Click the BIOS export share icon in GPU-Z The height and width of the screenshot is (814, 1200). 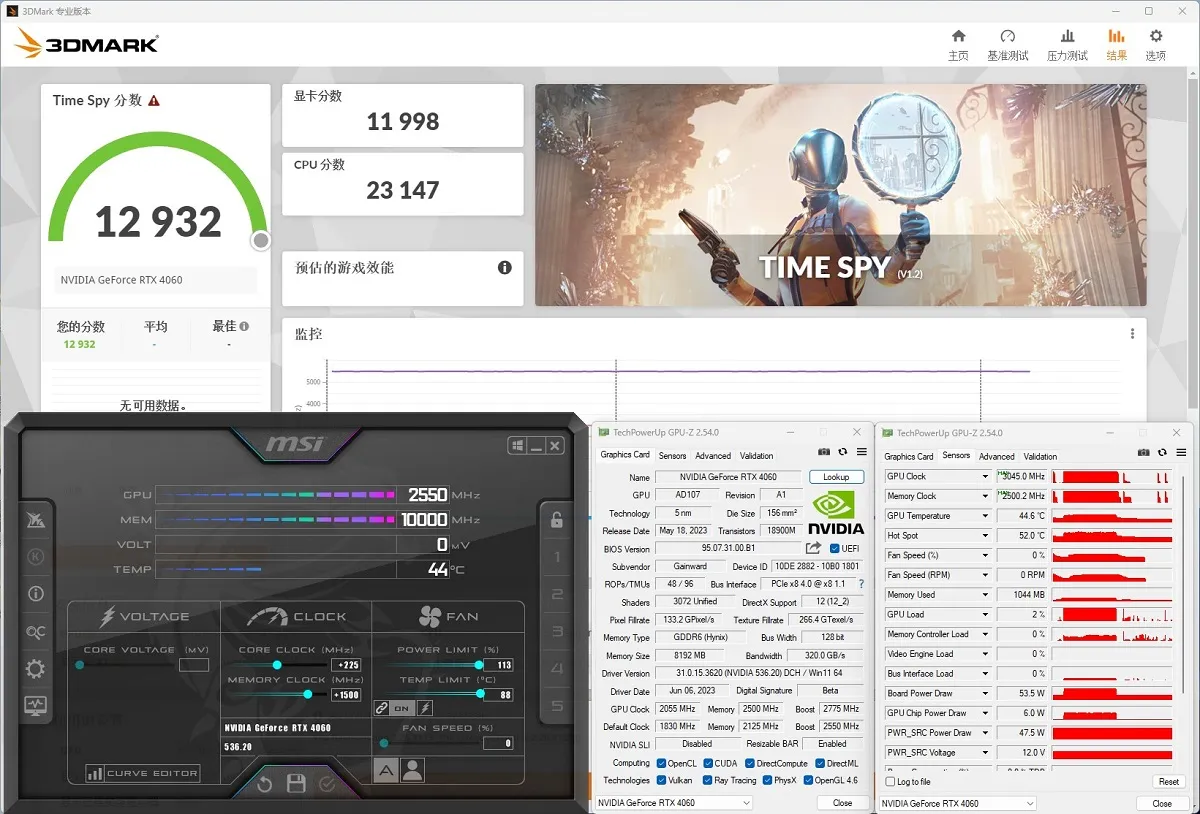click(813, 548)
